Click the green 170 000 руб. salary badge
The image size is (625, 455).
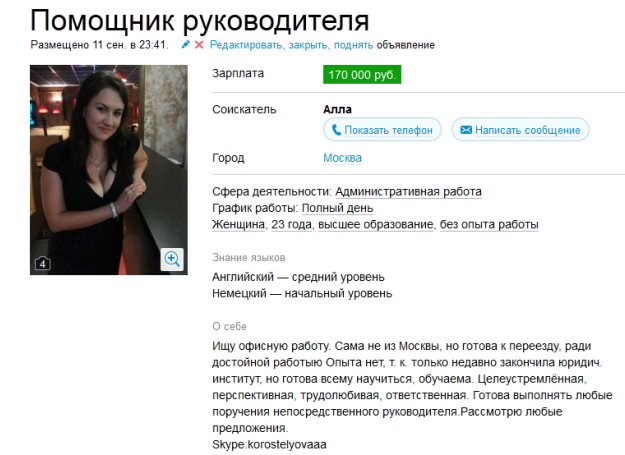[362, 75]
